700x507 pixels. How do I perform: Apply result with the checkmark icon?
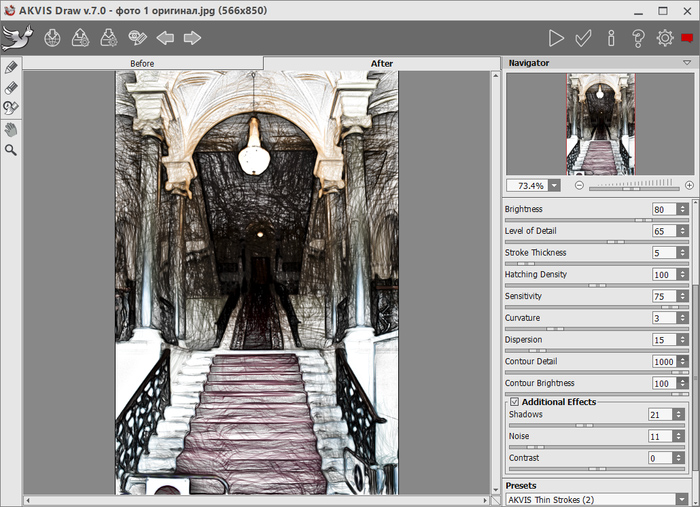[x=583, y=38]
